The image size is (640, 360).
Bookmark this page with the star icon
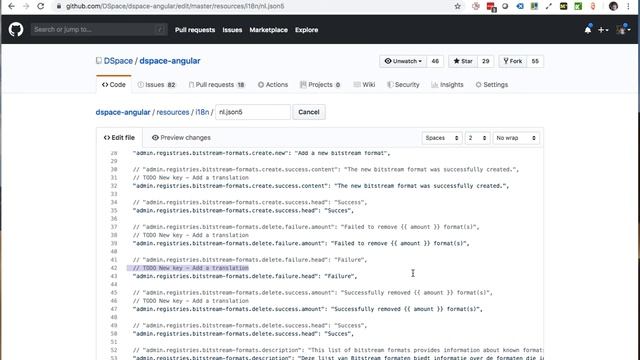(x=458, y=6)
